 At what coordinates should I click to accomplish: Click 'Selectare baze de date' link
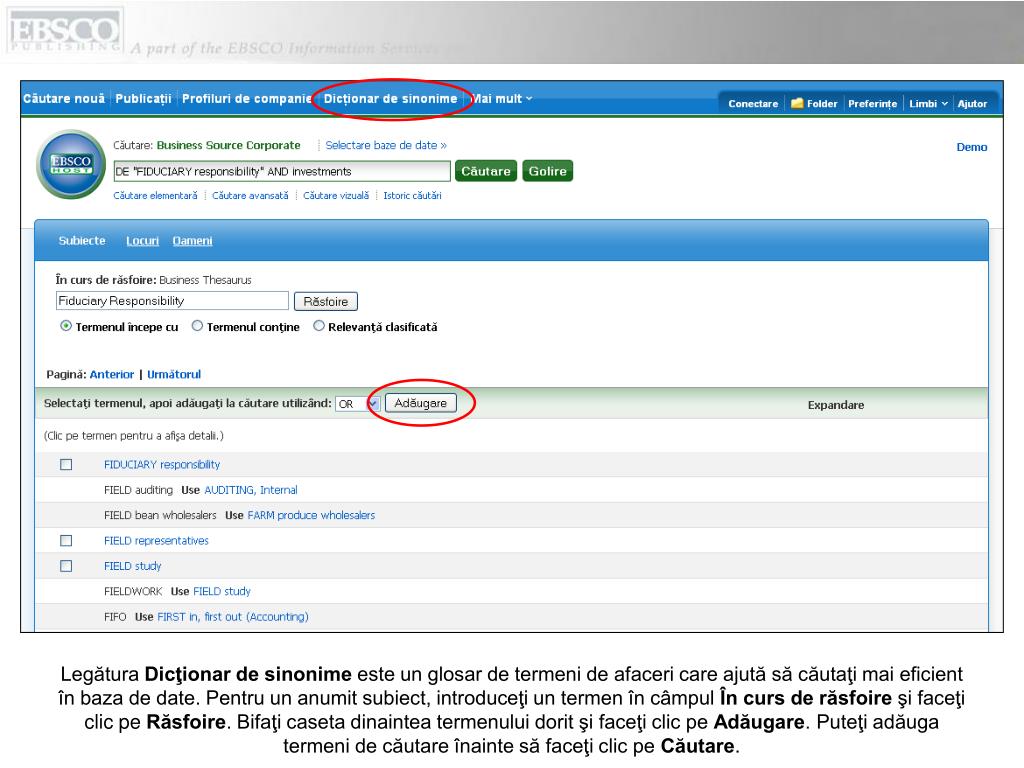coord(386,145)
